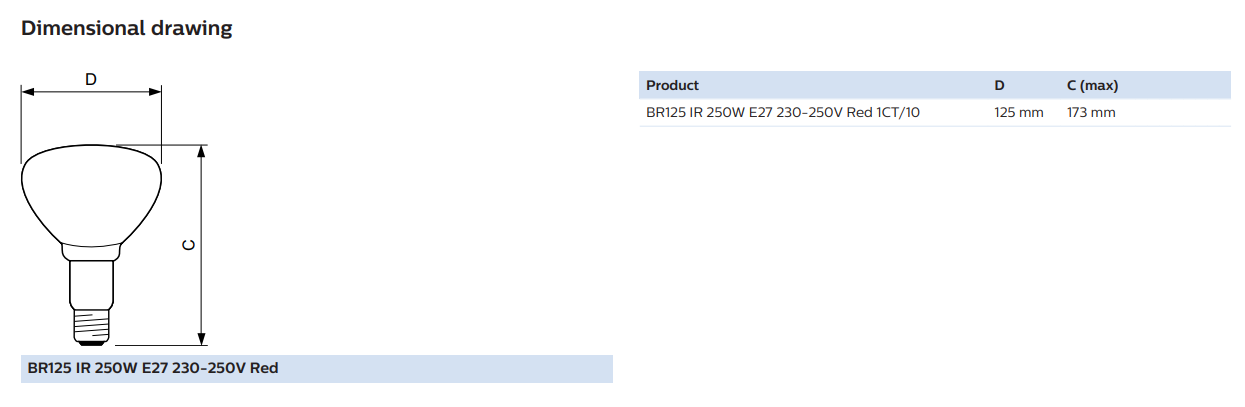
Task: Click the "D" column header in the table
Action: click(999, 85)
